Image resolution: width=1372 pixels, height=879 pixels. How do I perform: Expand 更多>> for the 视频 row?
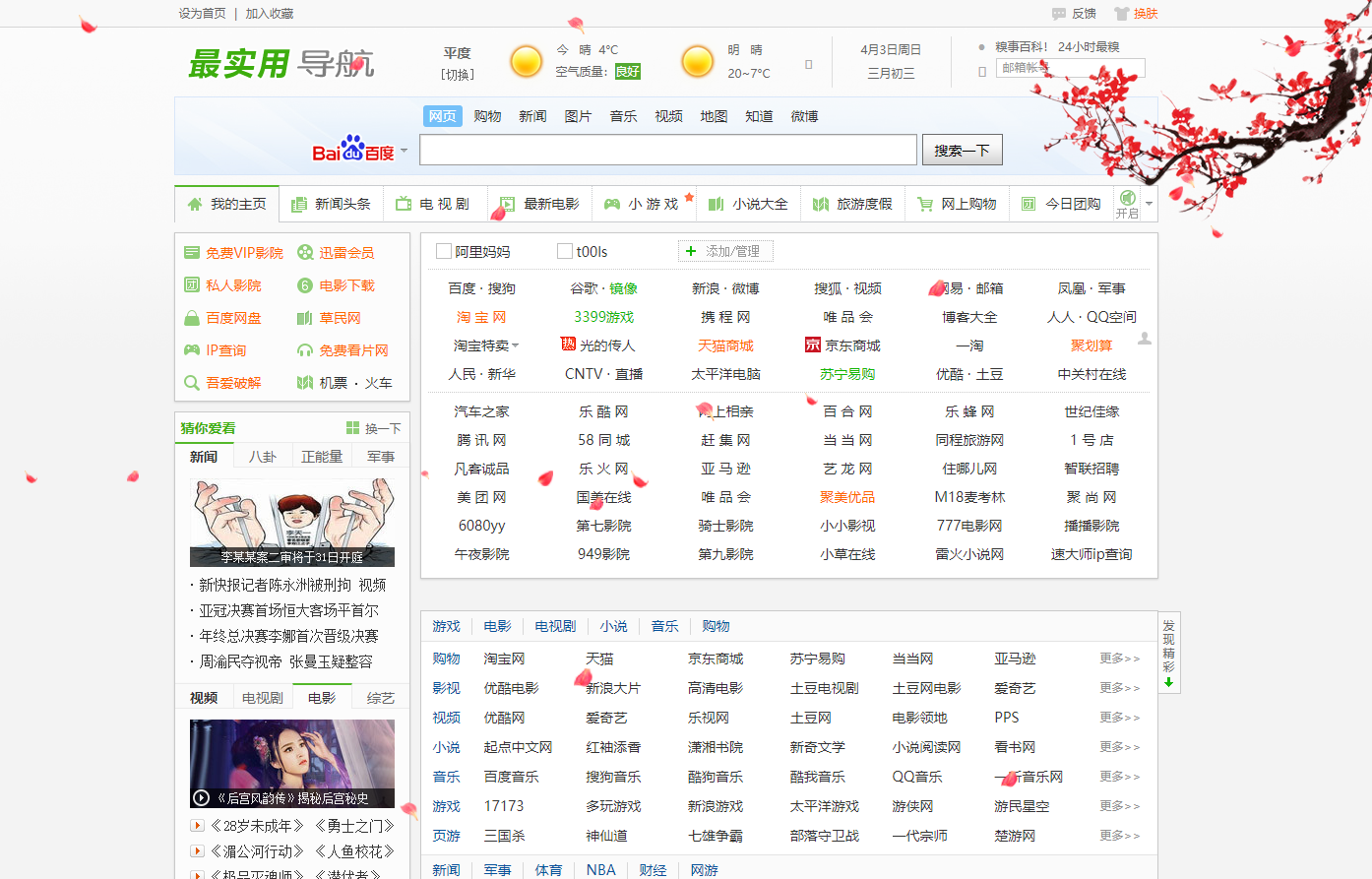click(x=1120, y=718)
